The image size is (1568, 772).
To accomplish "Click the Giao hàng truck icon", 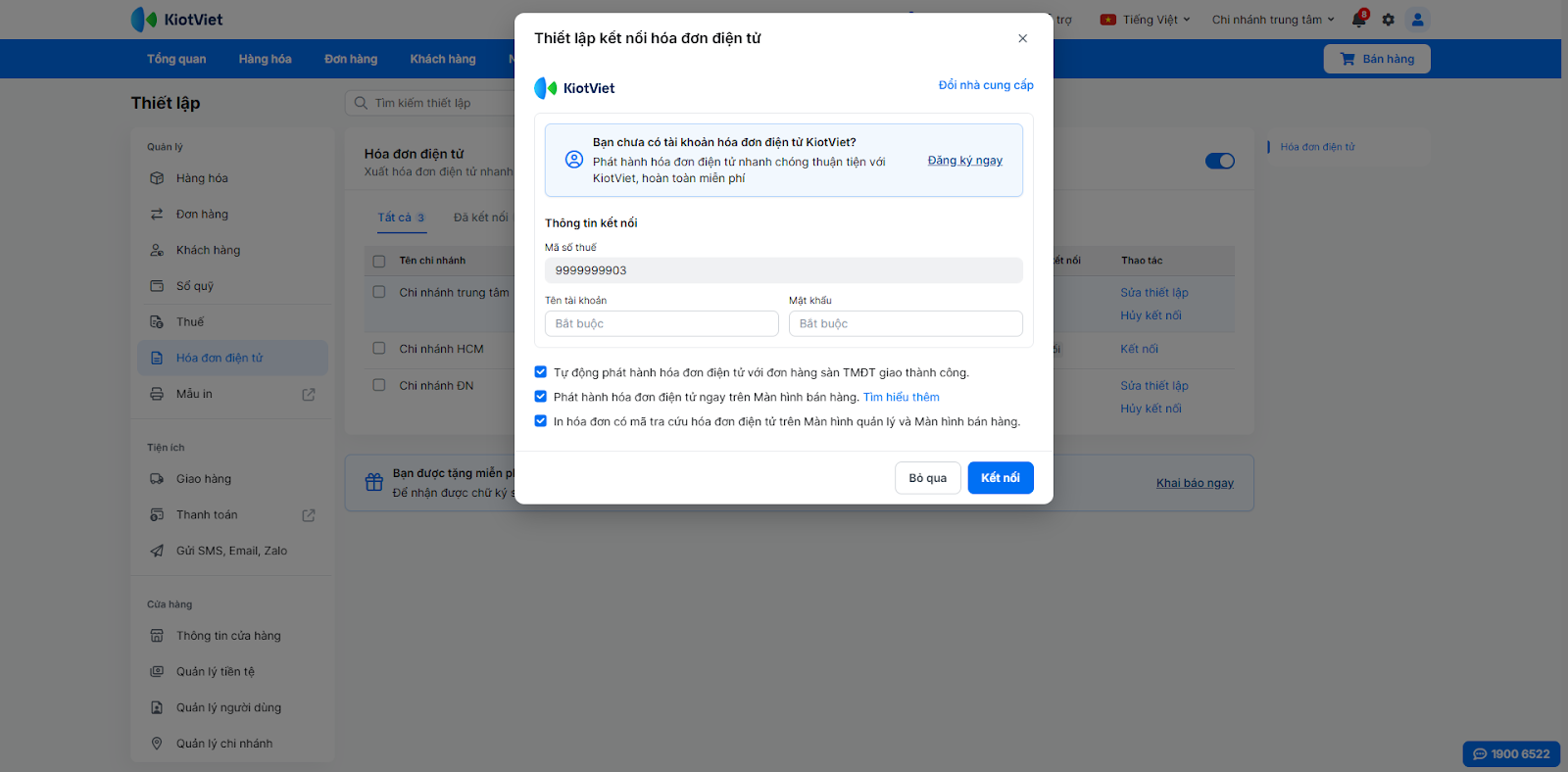I will click(157, 479).
